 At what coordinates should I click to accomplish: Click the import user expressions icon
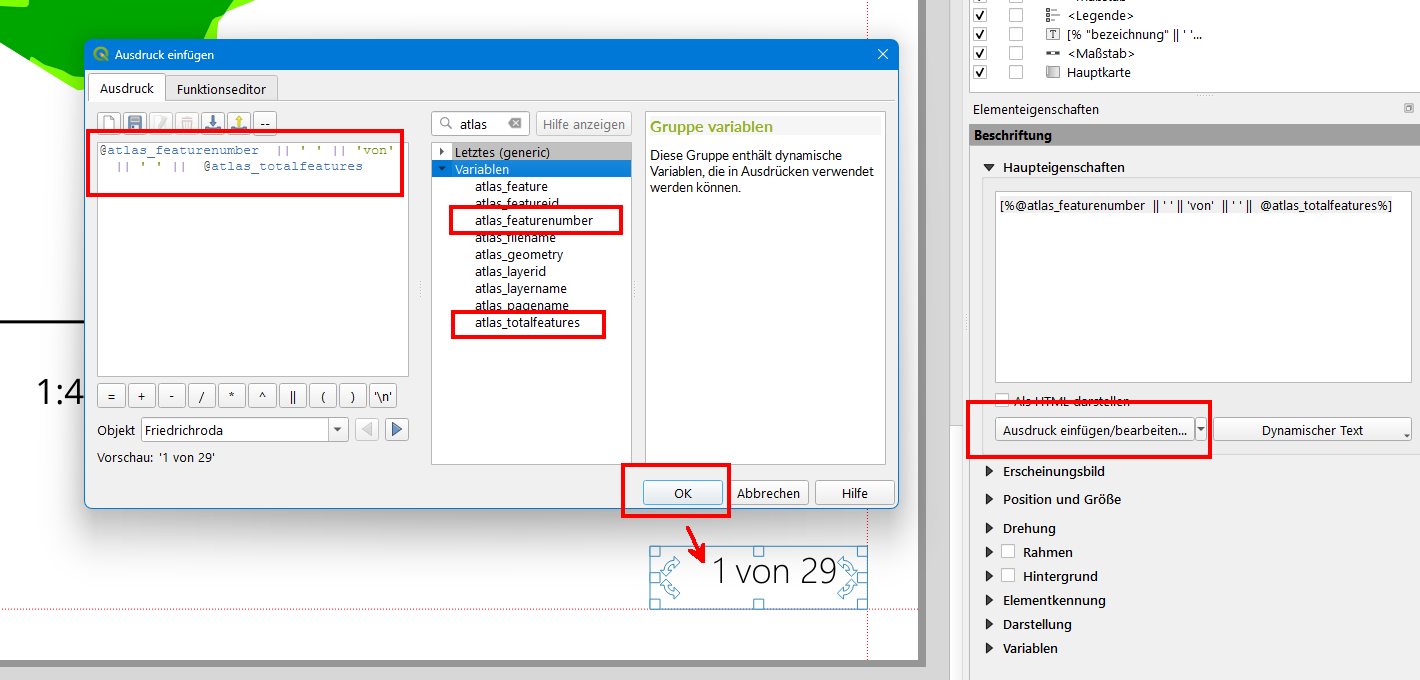213,123
